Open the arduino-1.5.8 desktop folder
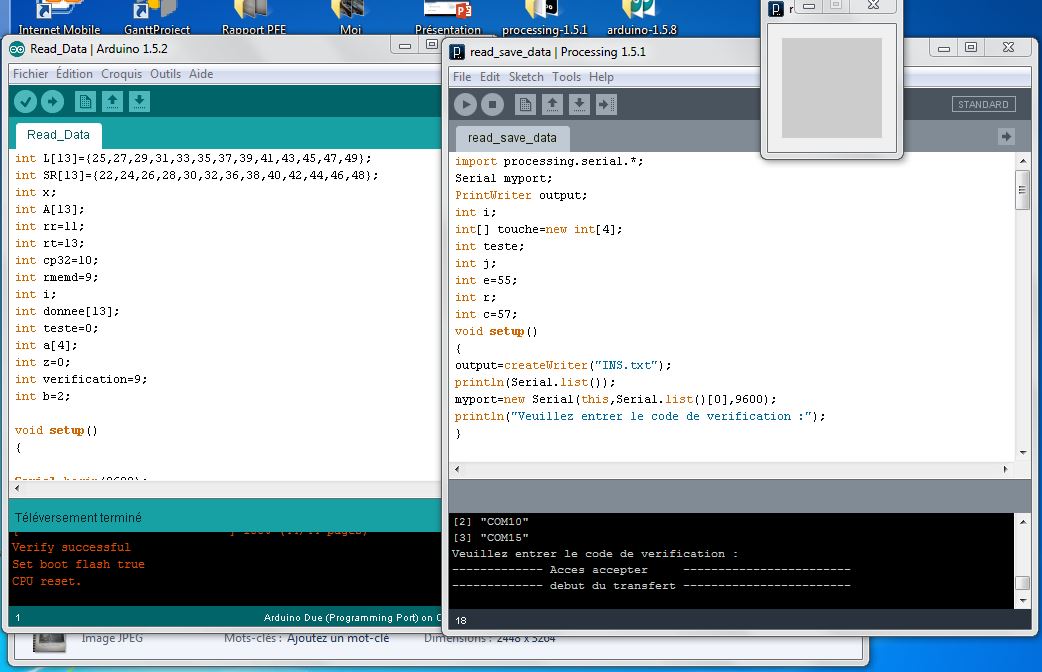The image size is (1042, 672). (x=642, y=18)
